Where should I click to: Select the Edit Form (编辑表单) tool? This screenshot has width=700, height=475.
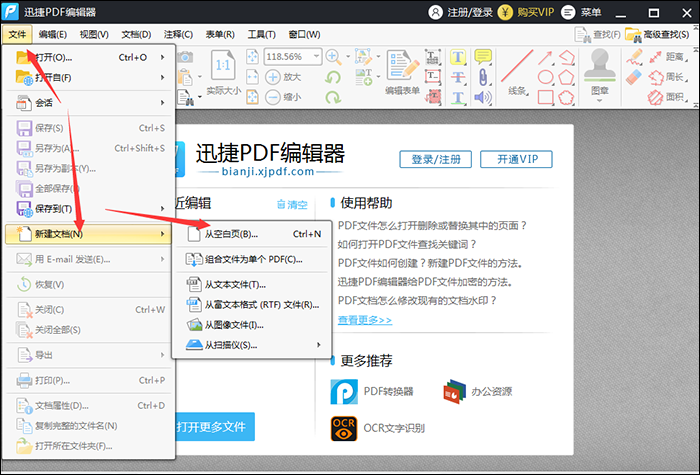(x=403, y=72)
